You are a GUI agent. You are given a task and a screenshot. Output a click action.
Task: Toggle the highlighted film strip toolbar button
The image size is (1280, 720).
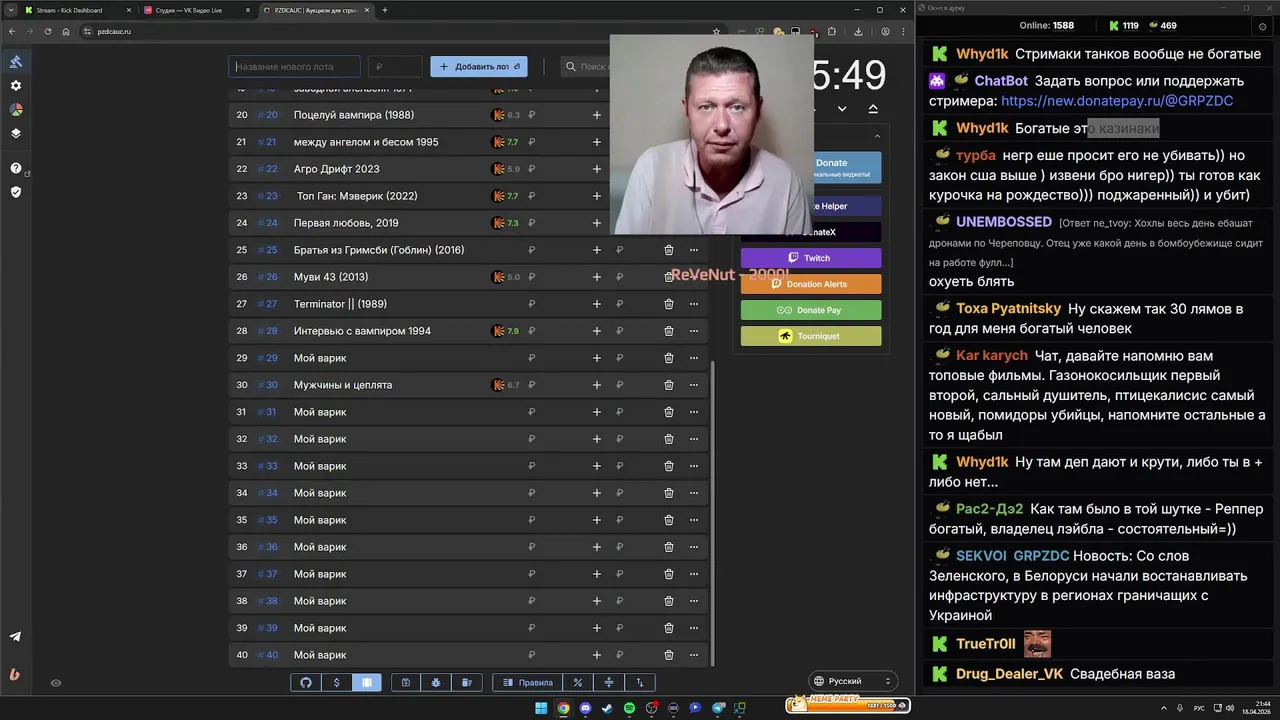coord(367,682)
